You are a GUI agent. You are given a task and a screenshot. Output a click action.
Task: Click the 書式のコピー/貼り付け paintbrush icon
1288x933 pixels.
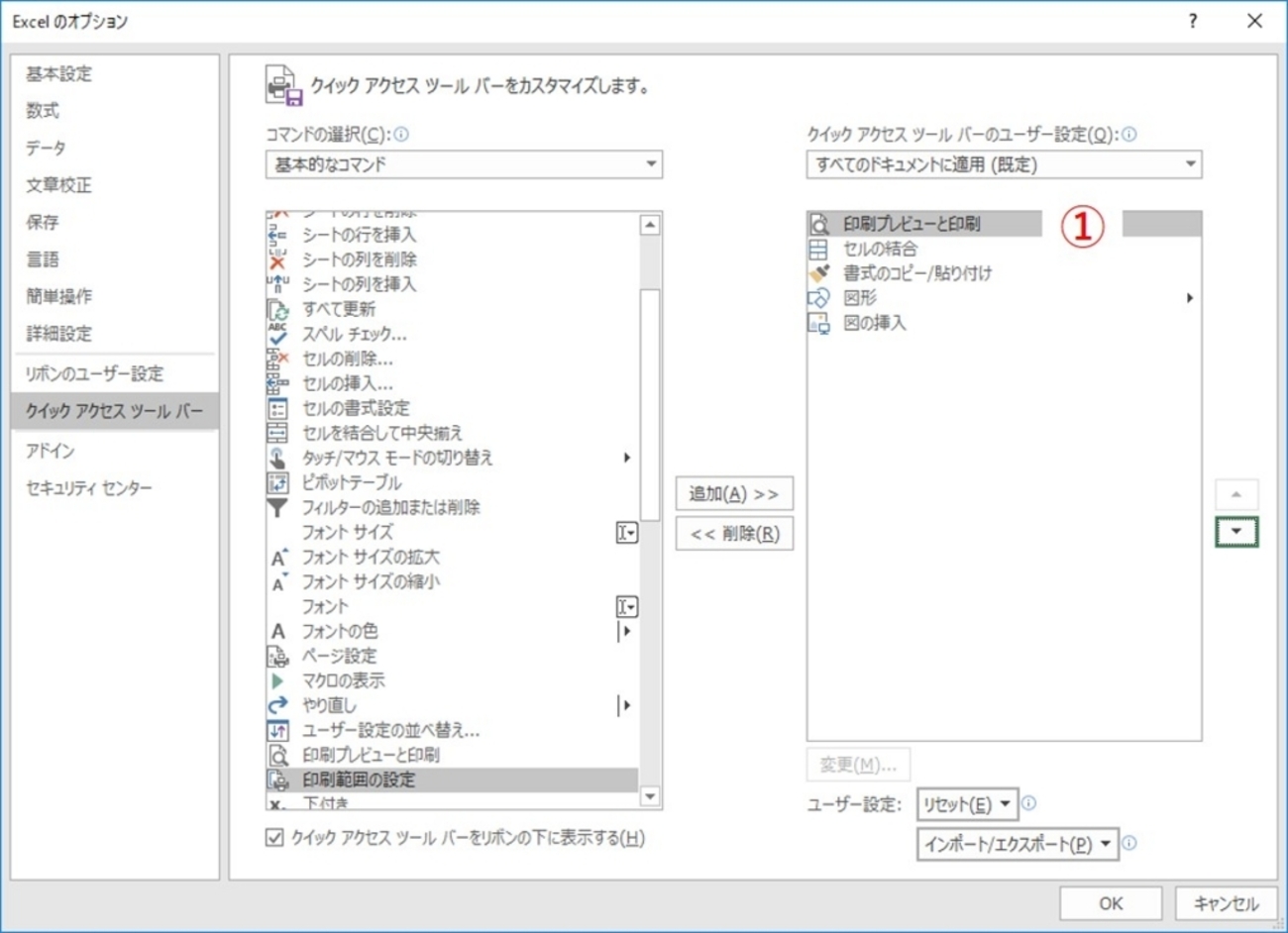click(818, 273)
